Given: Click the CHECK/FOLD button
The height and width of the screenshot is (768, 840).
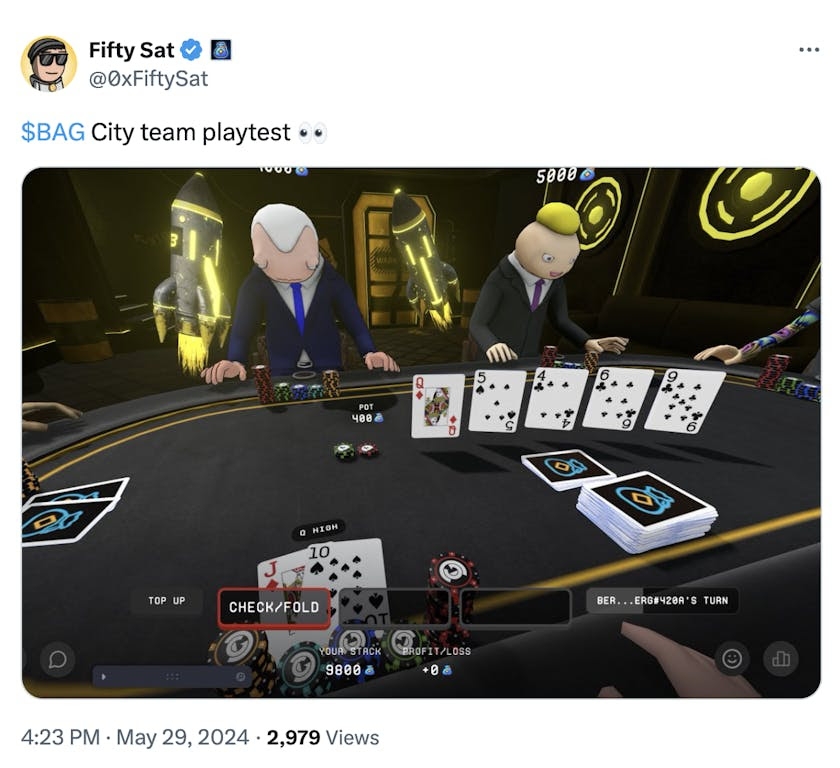Looking at the screenshot, I should 274,607.
